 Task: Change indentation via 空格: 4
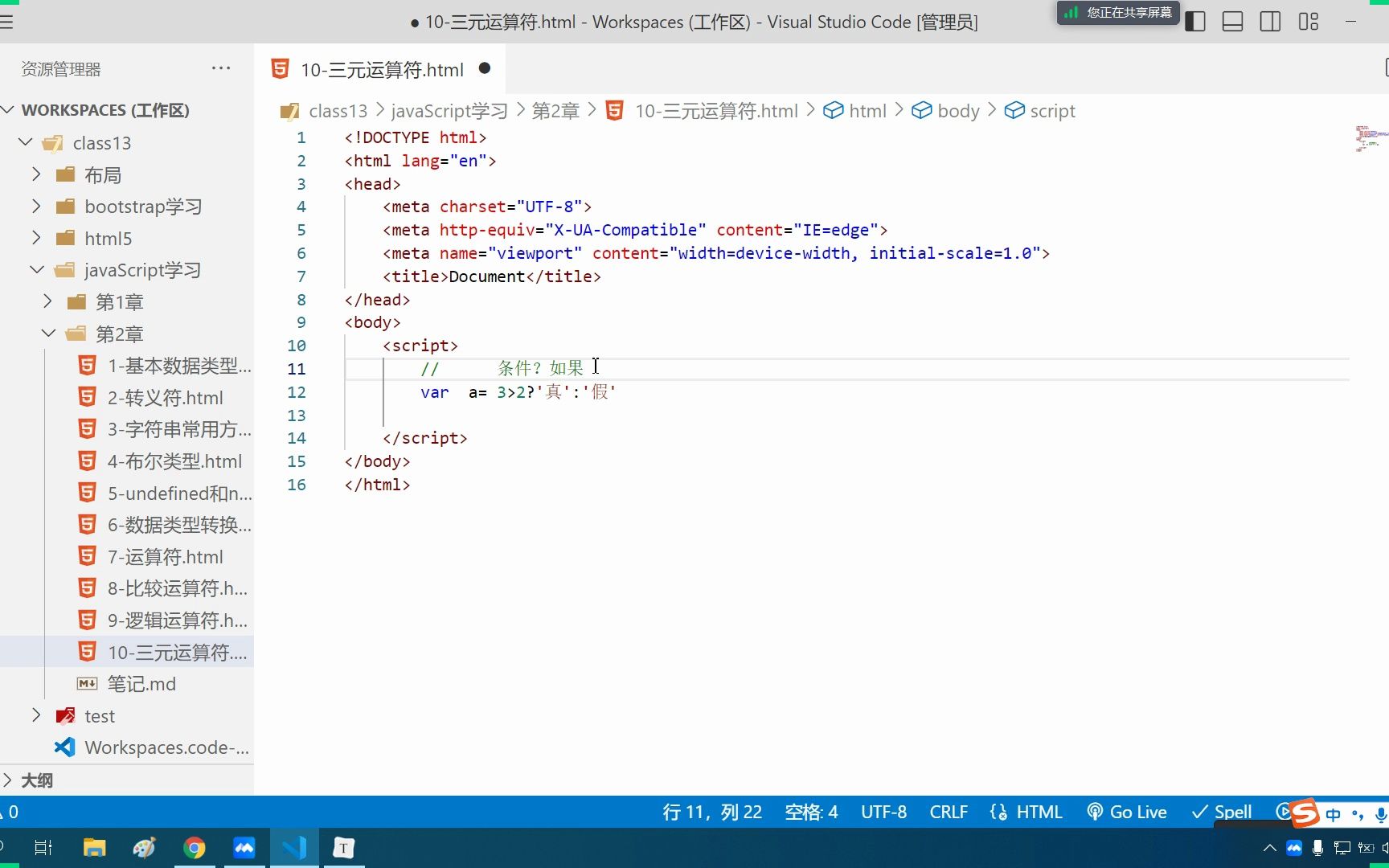tap(811, 812)
